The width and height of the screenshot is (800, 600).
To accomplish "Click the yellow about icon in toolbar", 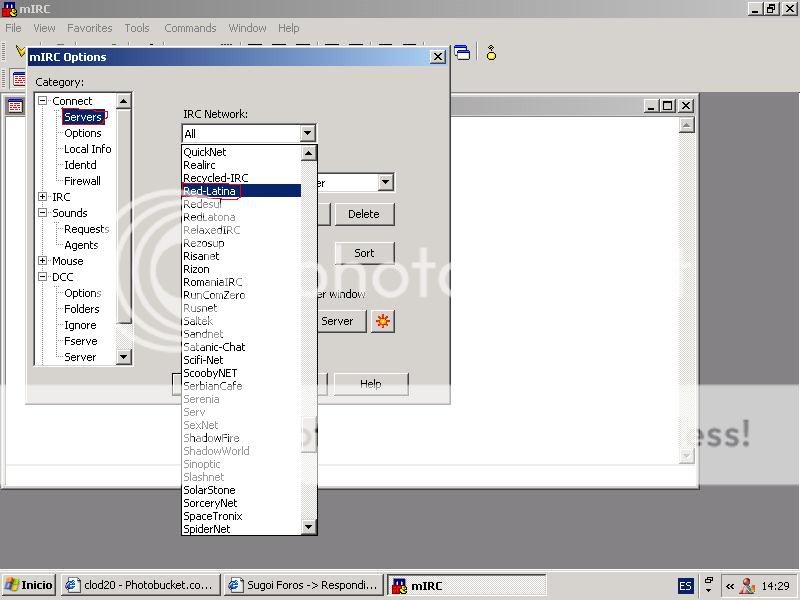I will (x=491, y=53).
